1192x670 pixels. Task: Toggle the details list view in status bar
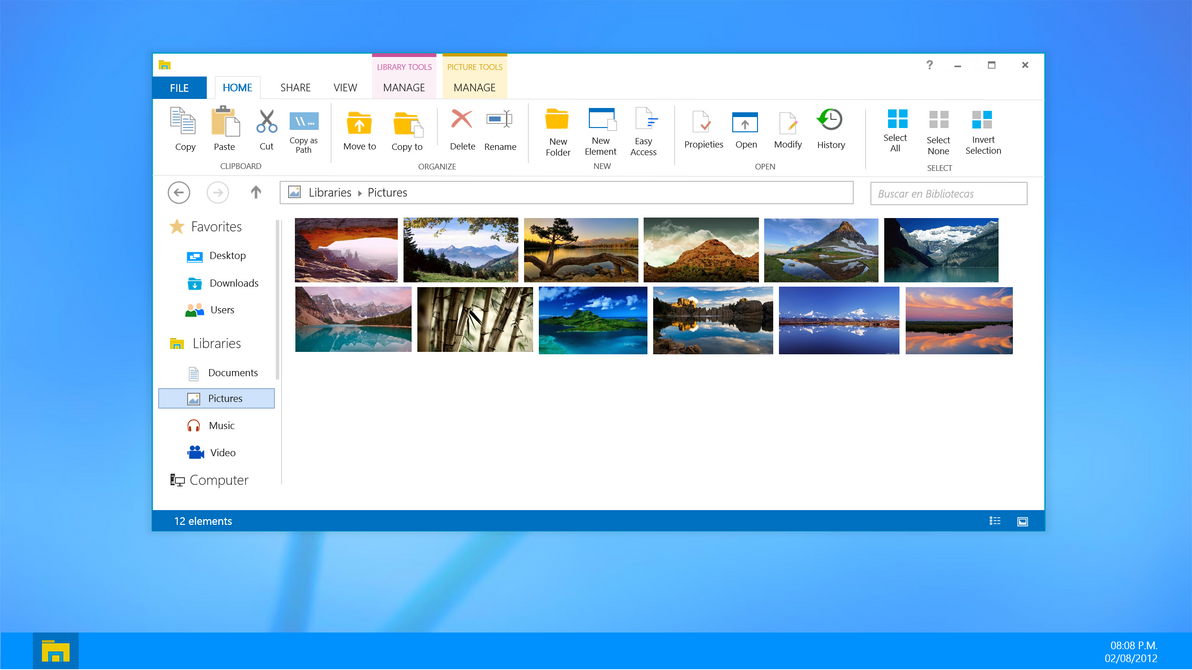994,520
